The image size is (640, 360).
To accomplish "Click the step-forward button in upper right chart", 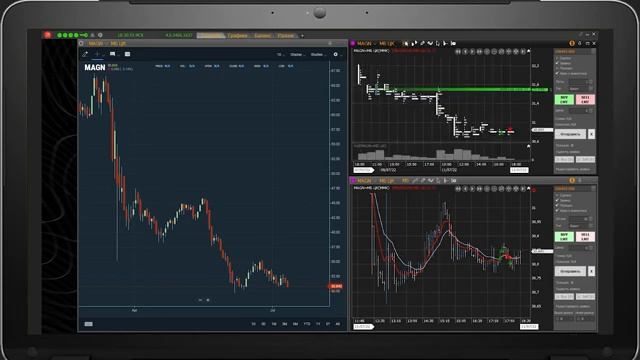I will coord(472,52).
